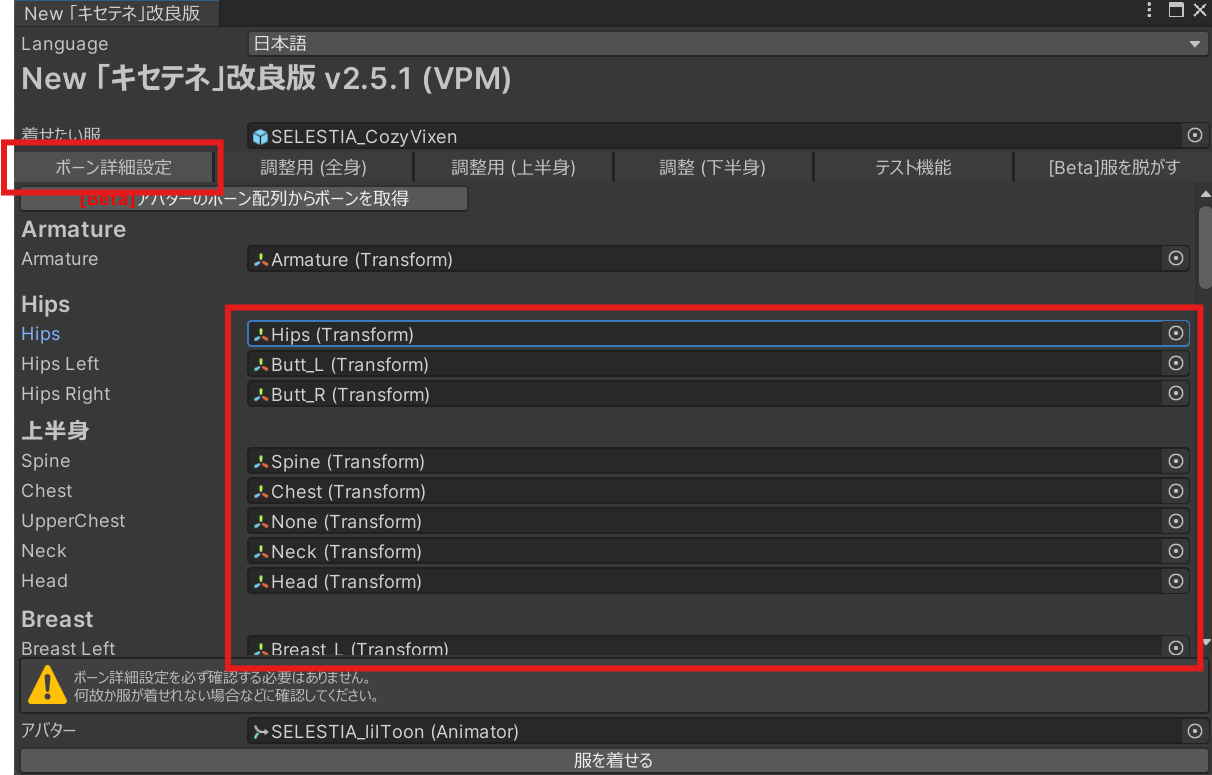Click the Hips Right label
This screenshot has height=775, width=1212.
(x=66, y=394)
